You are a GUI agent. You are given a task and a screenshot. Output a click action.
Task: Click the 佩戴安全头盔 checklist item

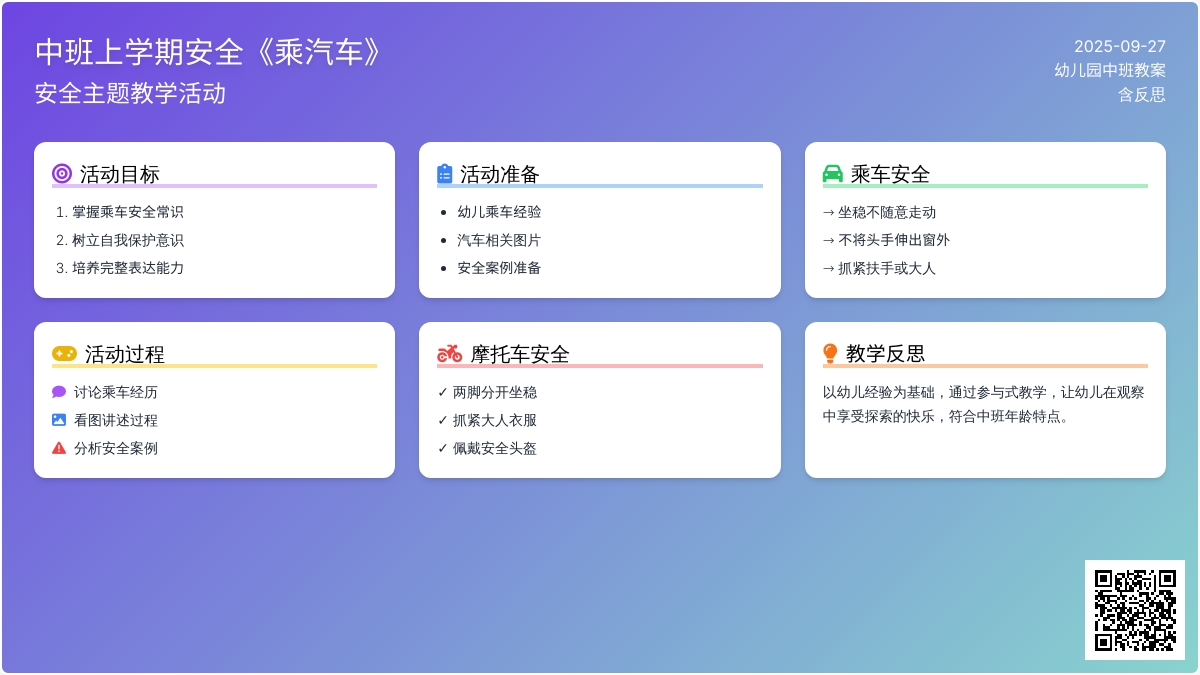[494, 448]
